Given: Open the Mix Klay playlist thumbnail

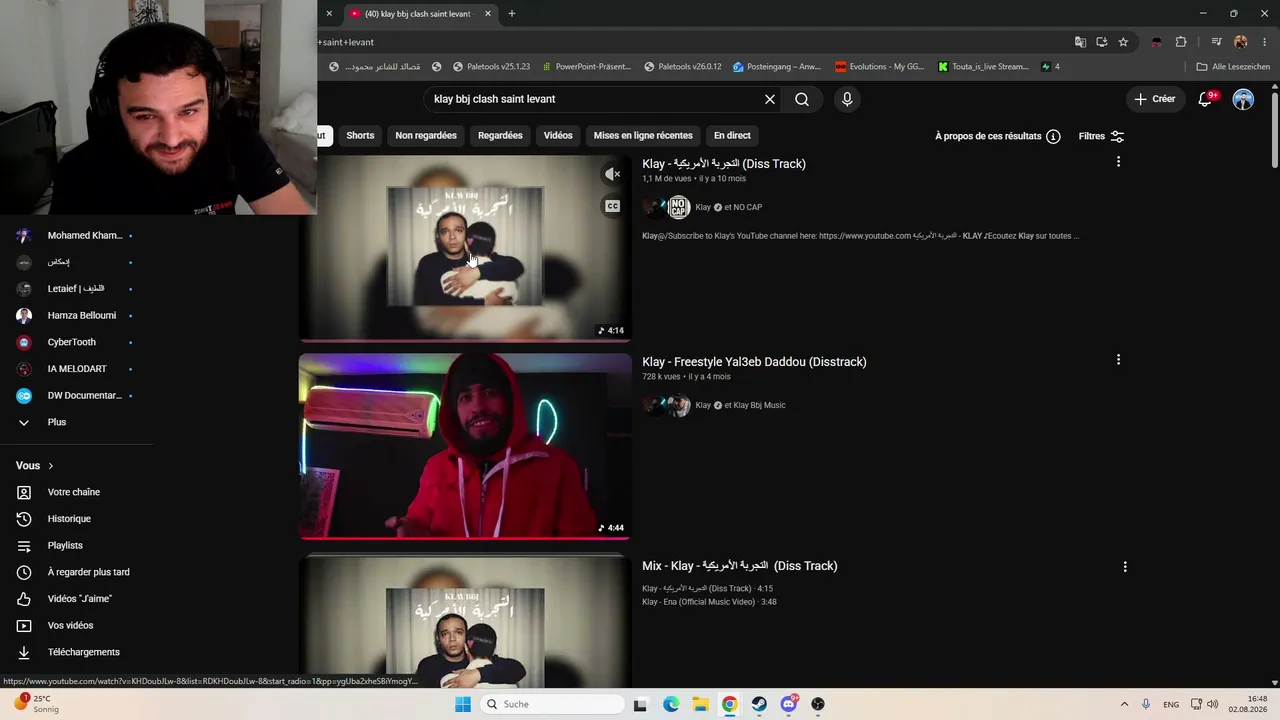Looking at the screenshot, I should tap(465, 621).
